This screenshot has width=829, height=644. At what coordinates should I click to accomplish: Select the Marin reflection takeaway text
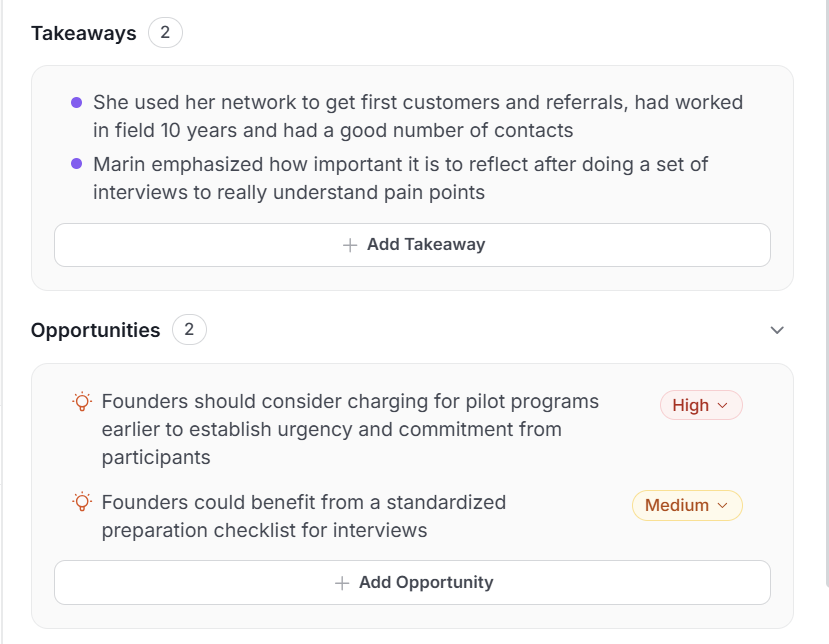(x=400, y=178)
